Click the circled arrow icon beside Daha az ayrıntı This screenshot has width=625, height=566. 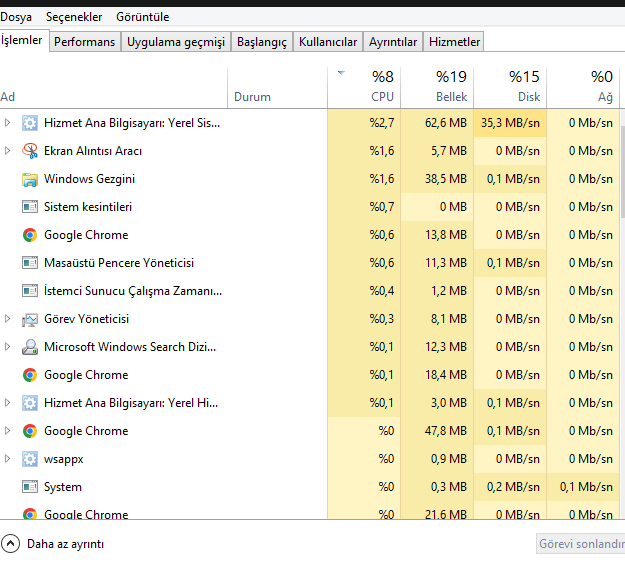tap(10, 543)
